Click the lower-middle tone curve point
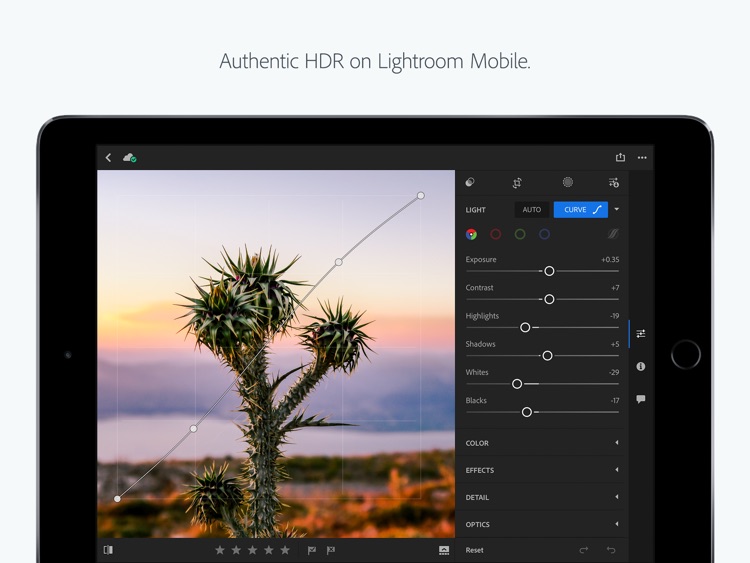The height and width of the screenshot is (563, 750). [x=193, y=429]
